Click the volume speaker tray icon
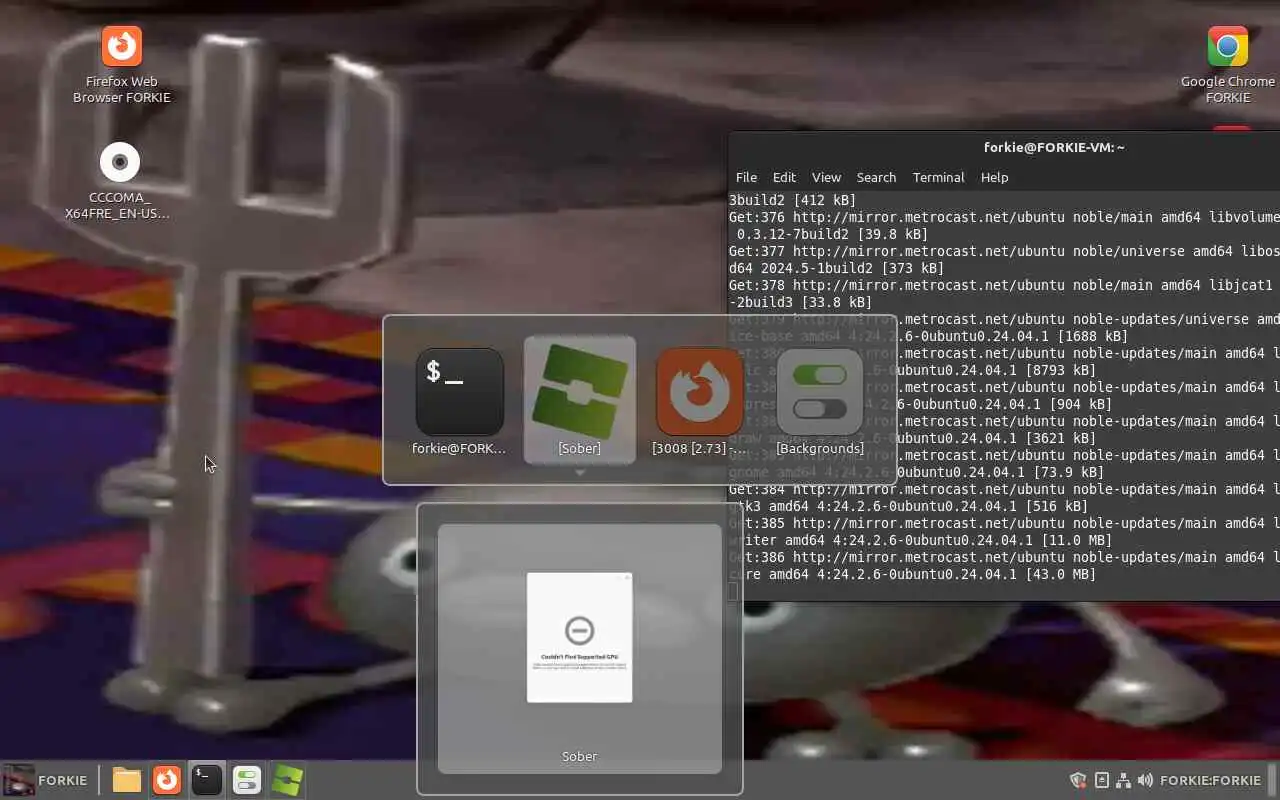The width and height of the screenshot is (1280, 800). click(x=1145, y=780)
